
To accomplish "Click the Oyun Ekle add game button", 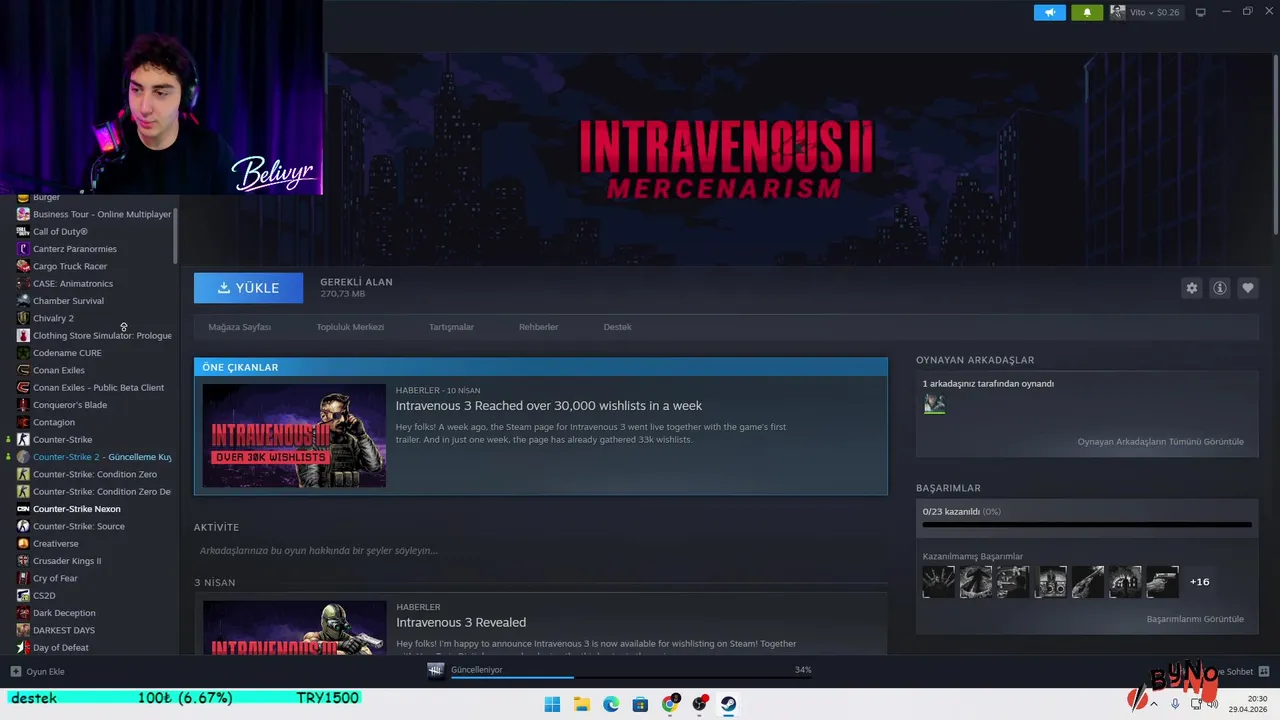I will 38,672.
